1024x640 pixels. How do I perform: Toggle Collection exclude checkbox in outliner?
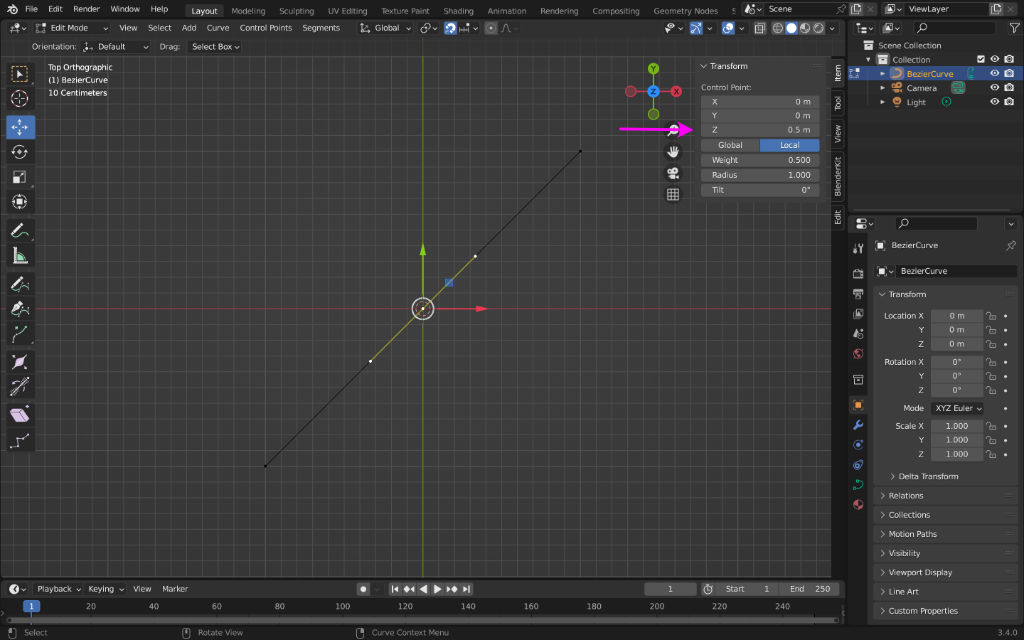981,59
